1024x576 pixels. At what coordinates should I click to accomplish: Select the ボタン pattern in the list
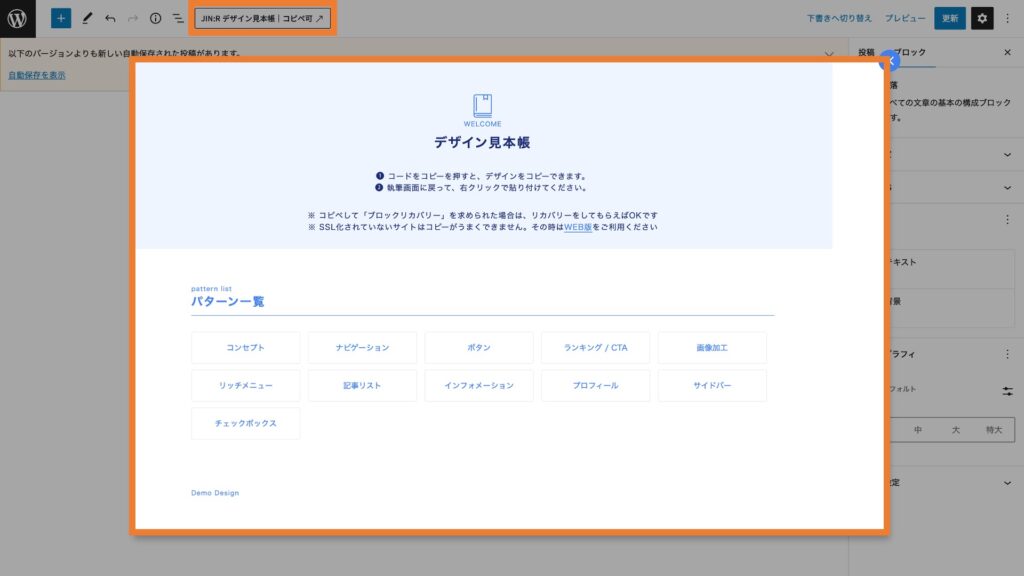point(480,347)
